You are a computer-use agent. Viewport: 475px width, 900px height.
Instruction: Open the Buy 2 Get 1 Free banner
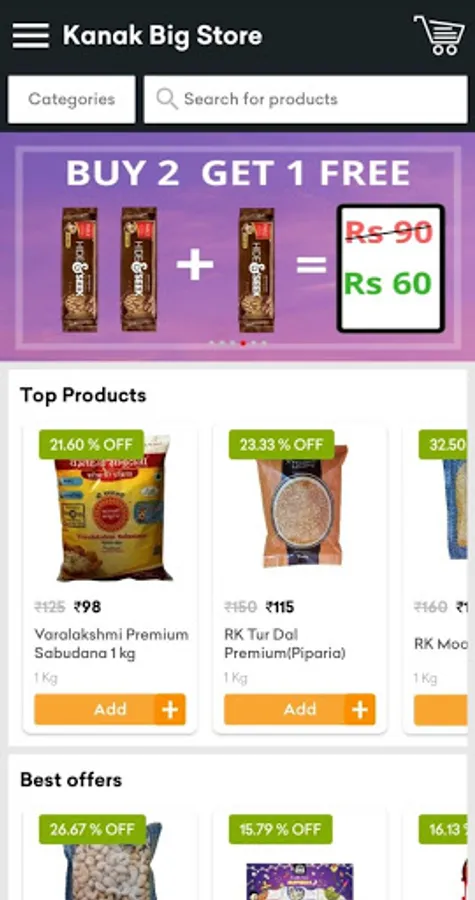pyautogui.click(x=238, y=247)
